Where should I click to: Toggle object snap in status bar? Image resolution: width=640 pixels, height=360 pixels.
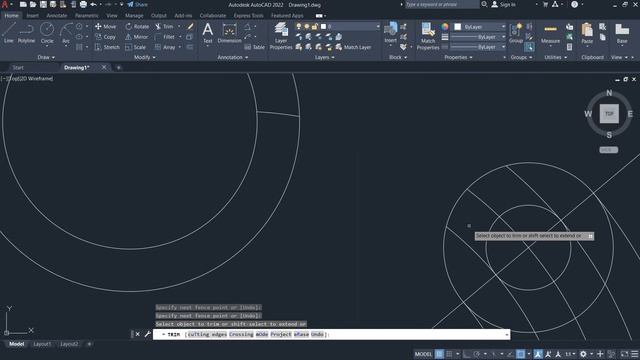pos(520,354)
